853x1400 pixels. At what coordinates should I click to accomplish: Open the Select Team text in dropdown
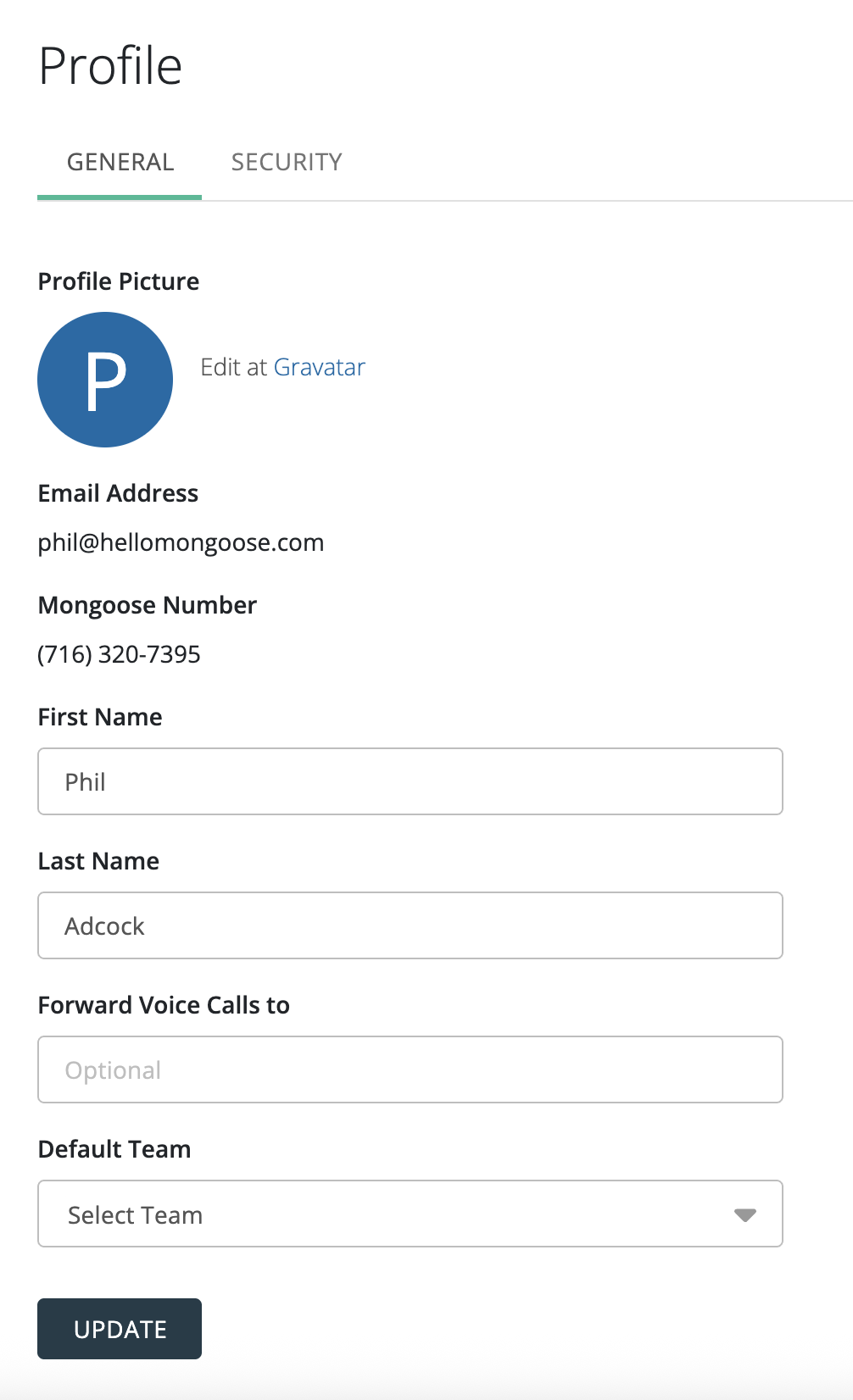point(136,1215)
